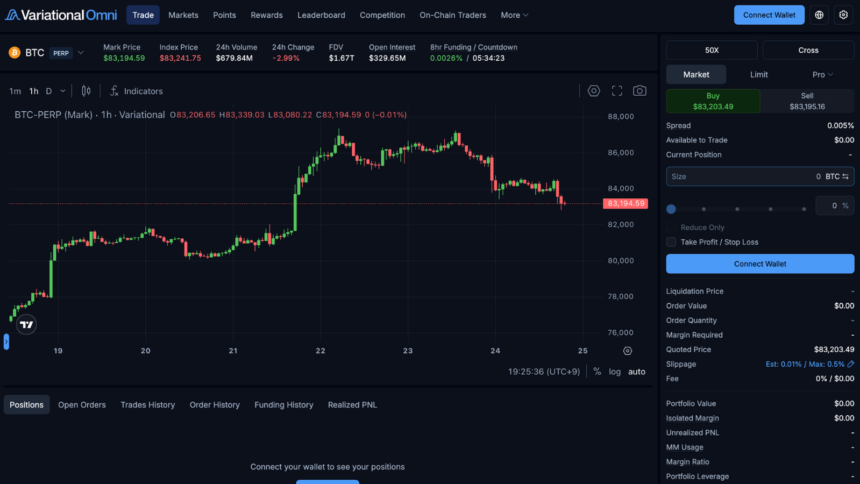
Task: Click the Mark Price $83,194.59 value
Action: (124, 58)
